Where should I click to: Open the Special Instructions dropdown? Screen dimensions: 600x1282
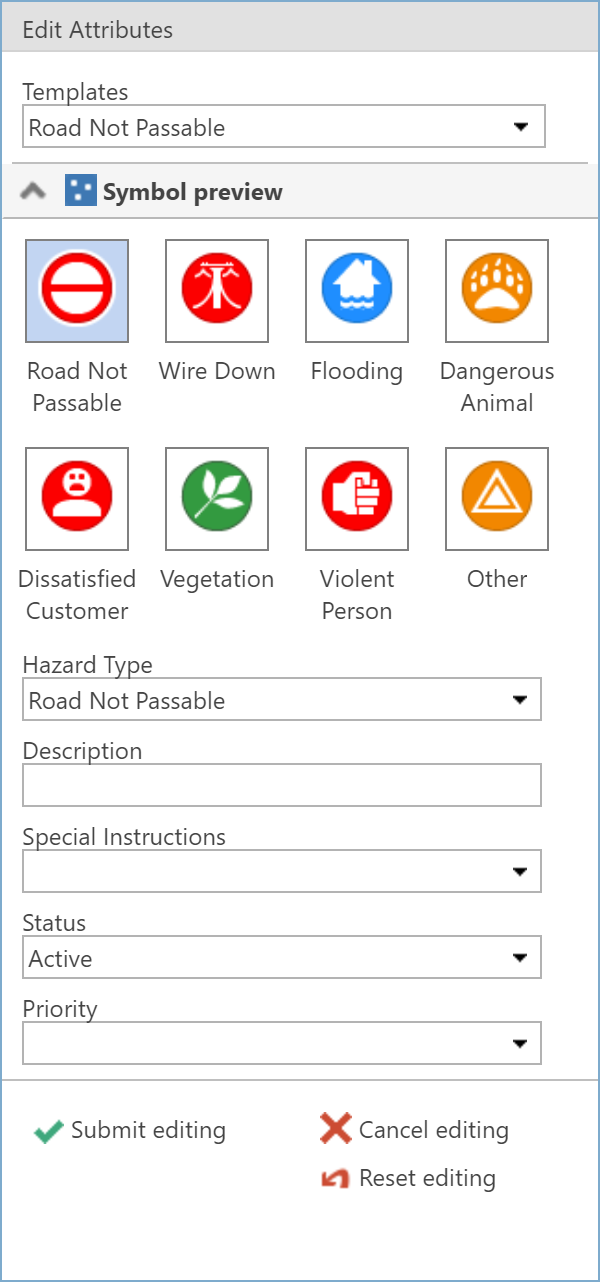point(521,871)
